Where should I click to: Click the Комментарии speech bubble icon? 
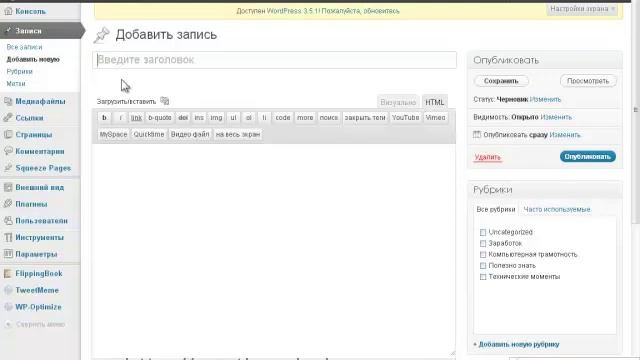[8, 151]
